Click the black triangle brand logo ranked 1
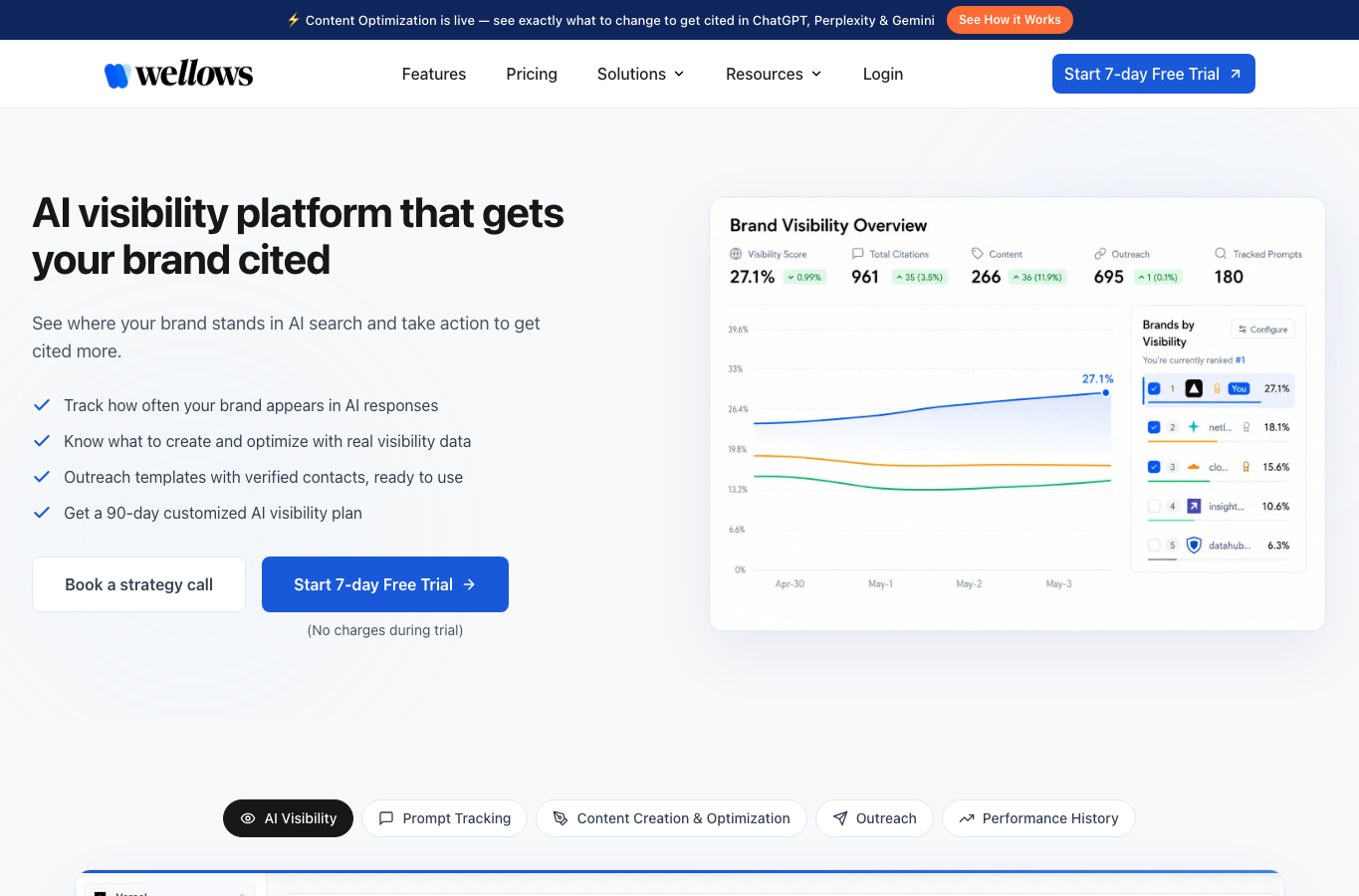Viewport: 1359px width, 896px height. [1194, 388]
